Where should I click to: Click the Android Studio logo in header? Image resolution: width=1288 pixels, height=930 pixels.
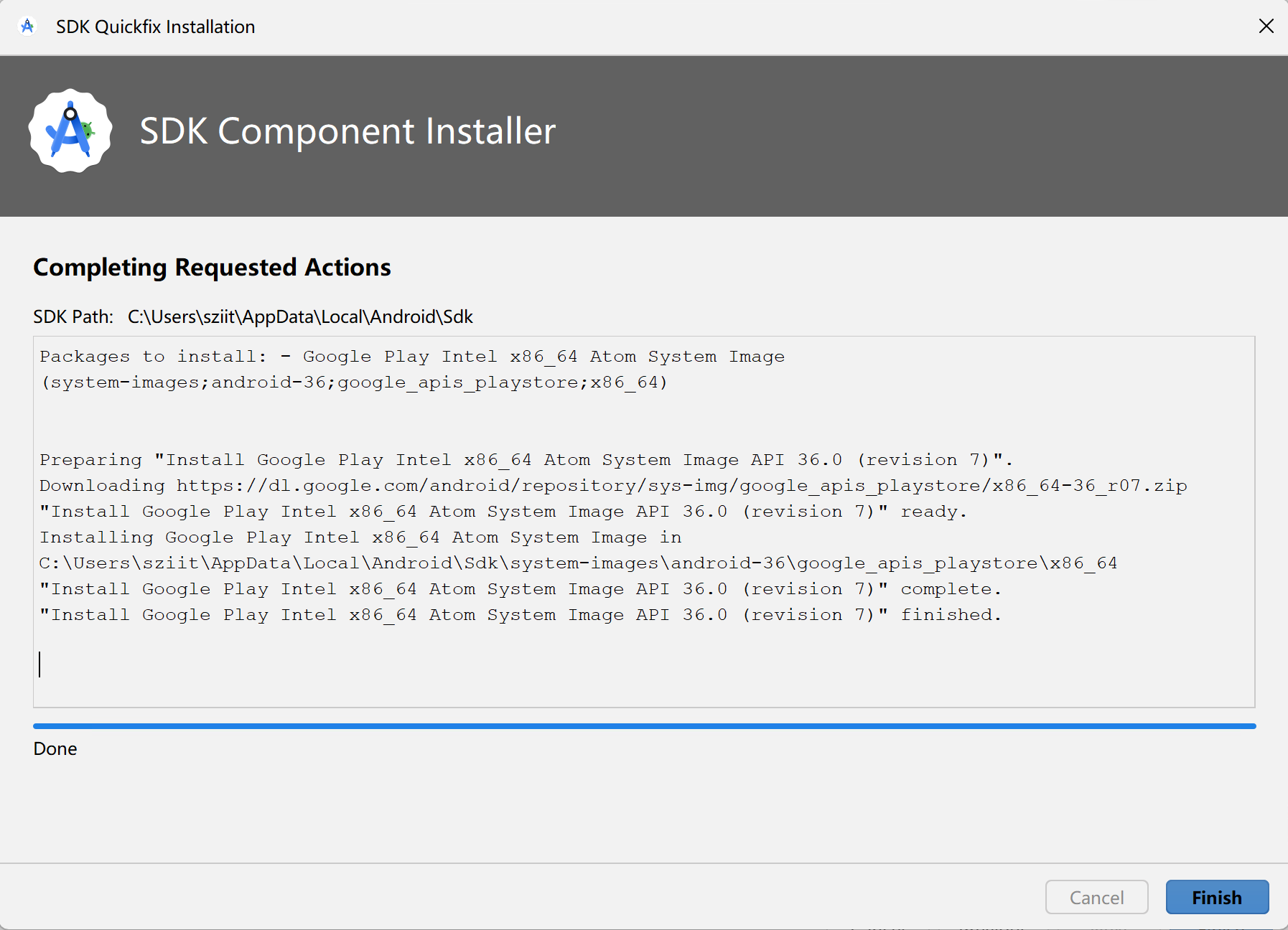point(70,131)
